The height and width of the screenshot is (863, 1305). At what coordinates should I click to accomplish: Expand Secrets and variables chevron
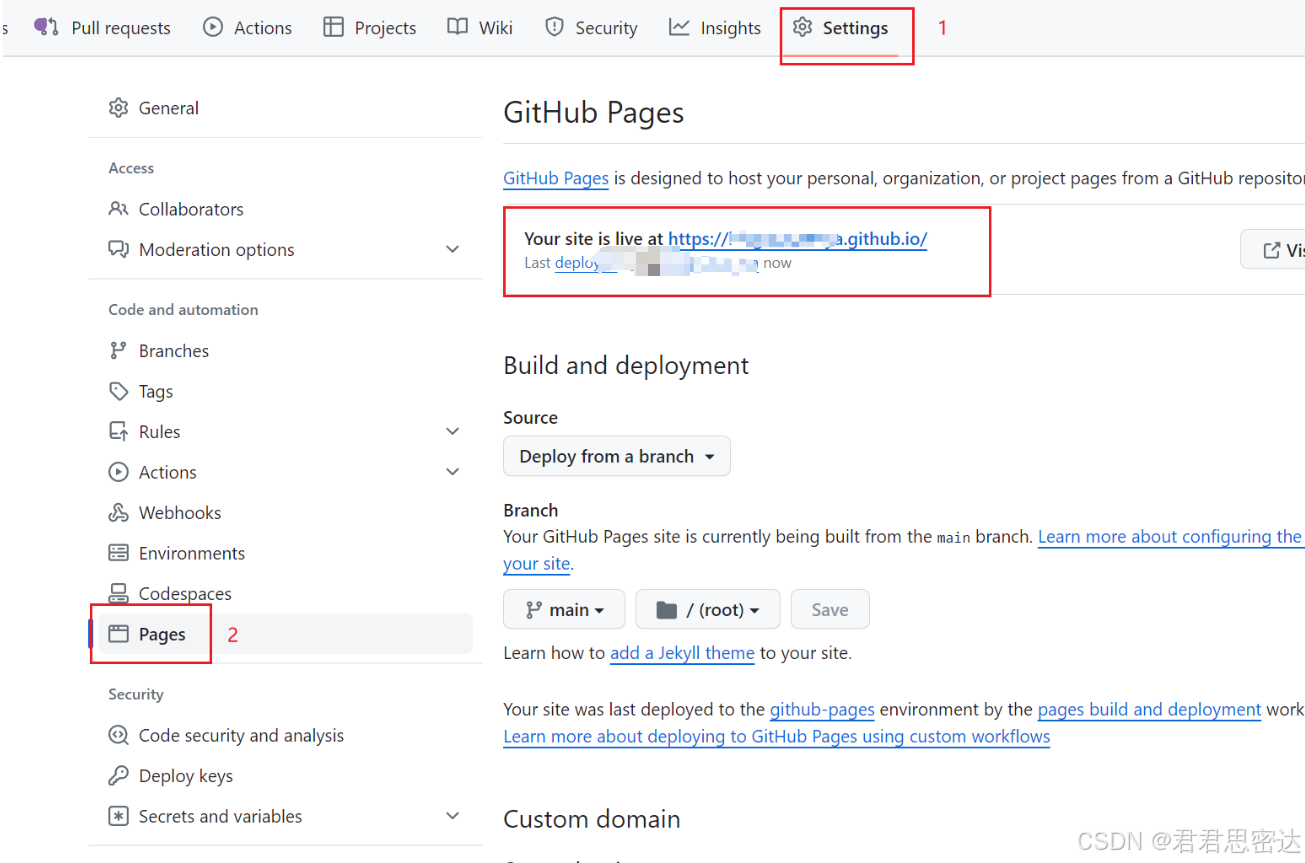453,816
